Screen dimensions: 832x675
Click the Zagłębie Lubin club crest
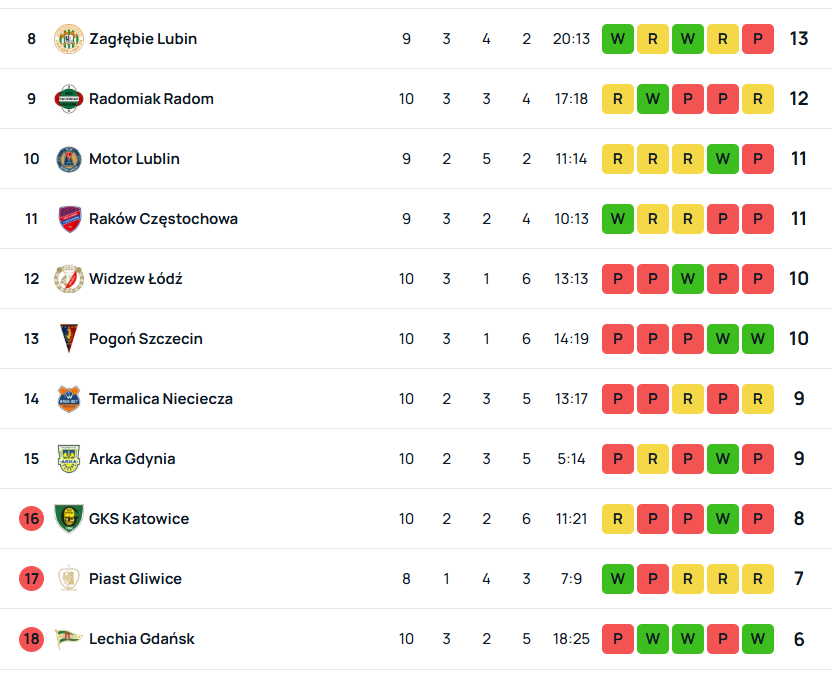pos(68,39)
